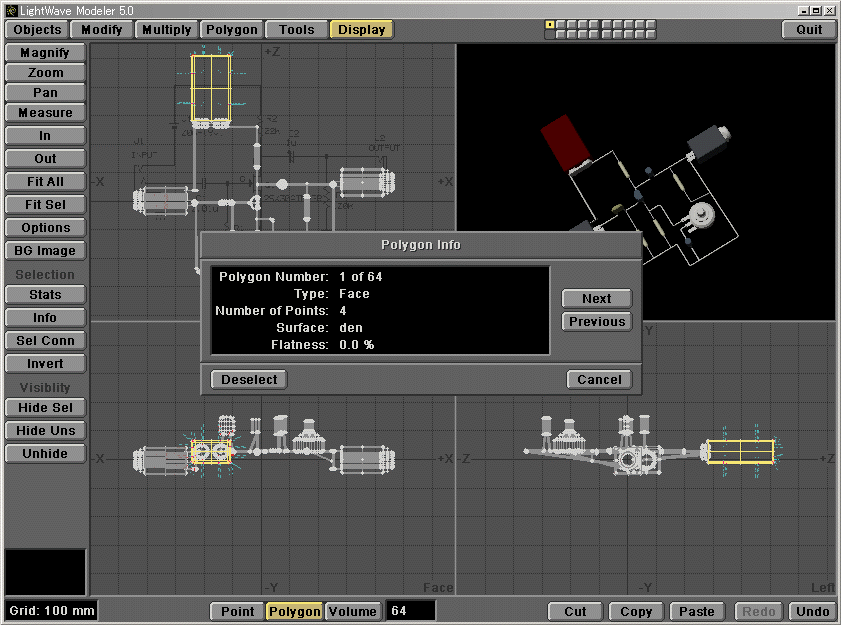Click Unhide to show hidden geometry
841x625 pixels.
pyautogui.click(x=45, y=453)
